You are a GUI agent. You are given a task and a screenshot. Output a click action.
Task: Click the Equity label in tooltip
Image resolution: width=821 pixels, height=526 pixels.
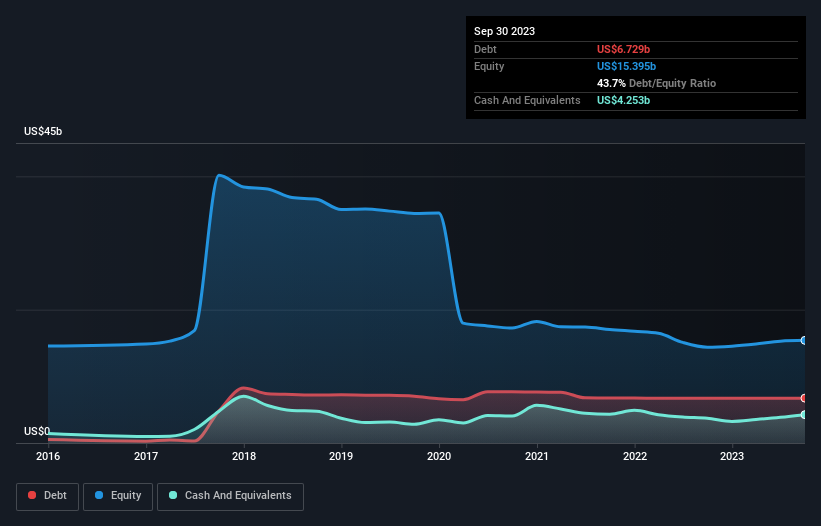pyautogui.click(x=489, y=66)
